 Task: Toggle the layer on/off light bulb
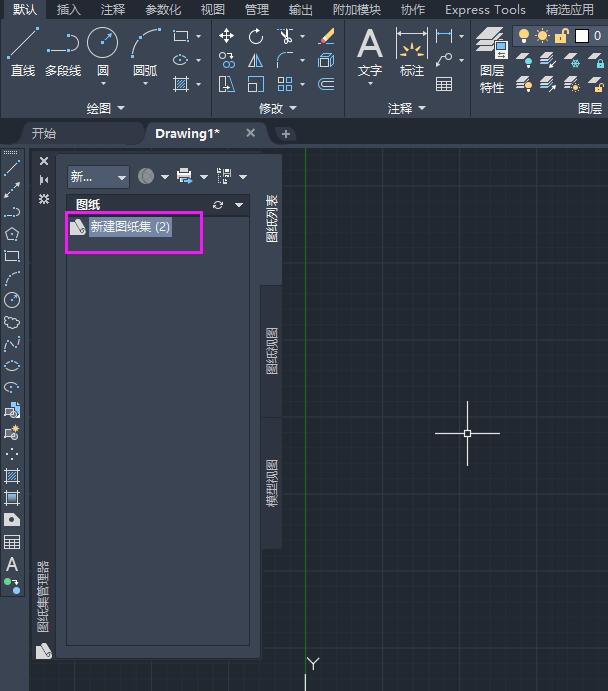[x=523, y=36]
